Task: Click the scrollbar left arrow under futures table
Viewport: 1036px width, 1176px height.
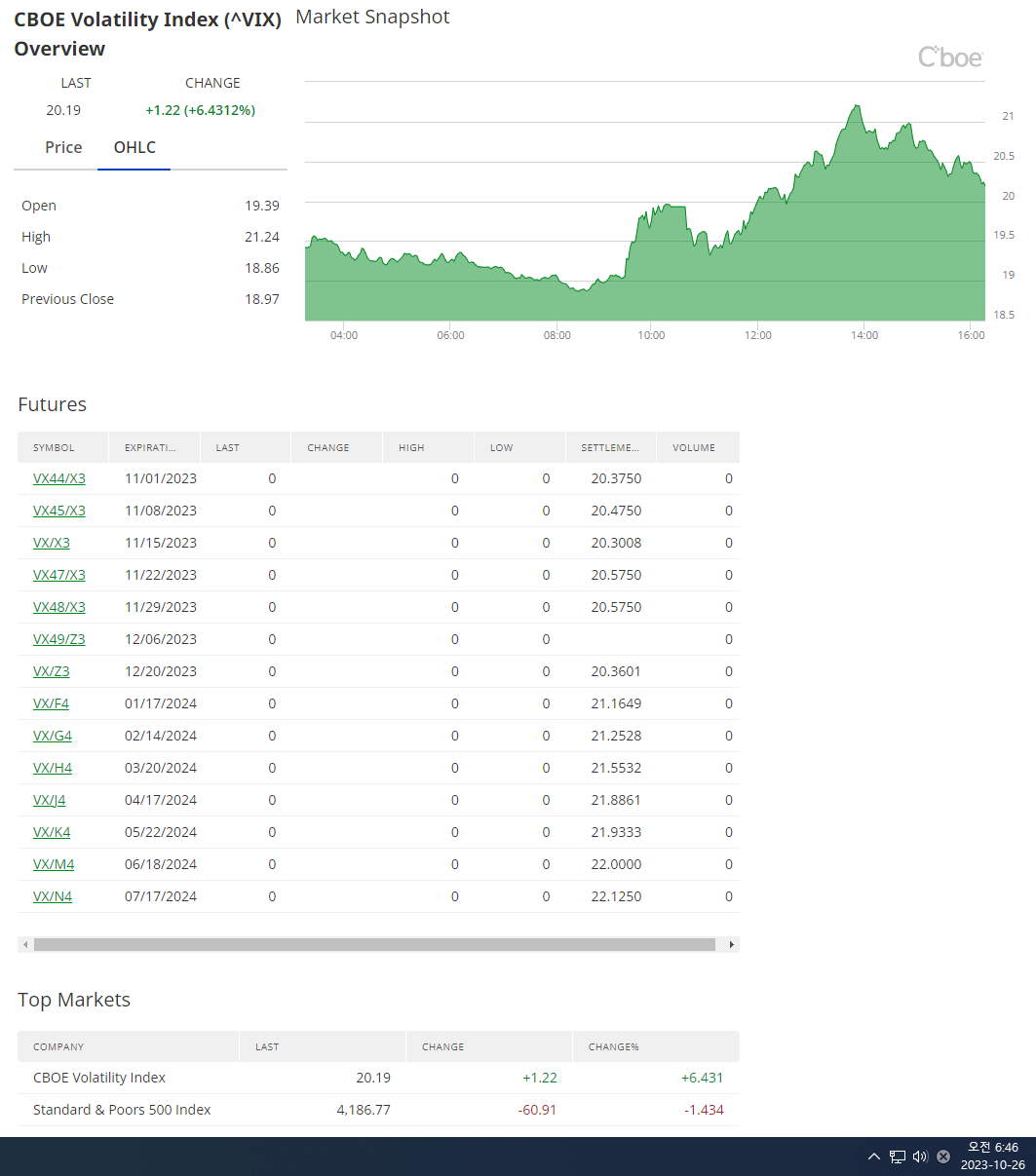Action: click(24, 944)
